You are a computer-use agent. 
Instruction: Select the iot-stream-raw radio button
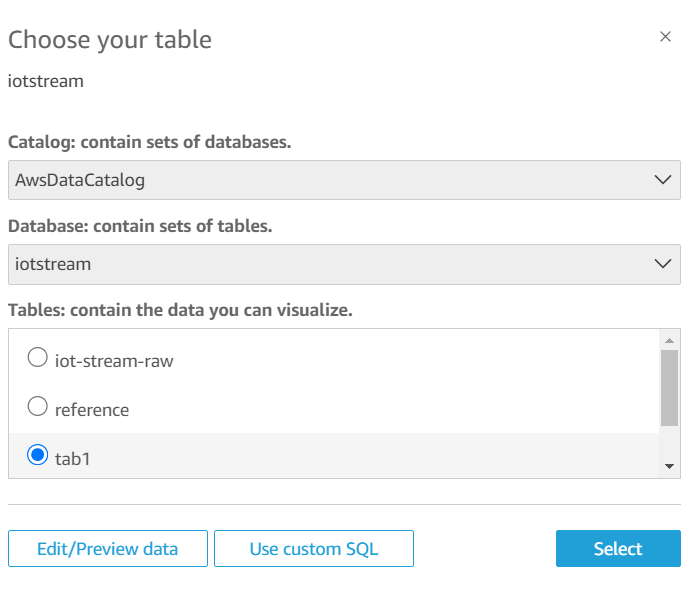(x=38, y=357)
